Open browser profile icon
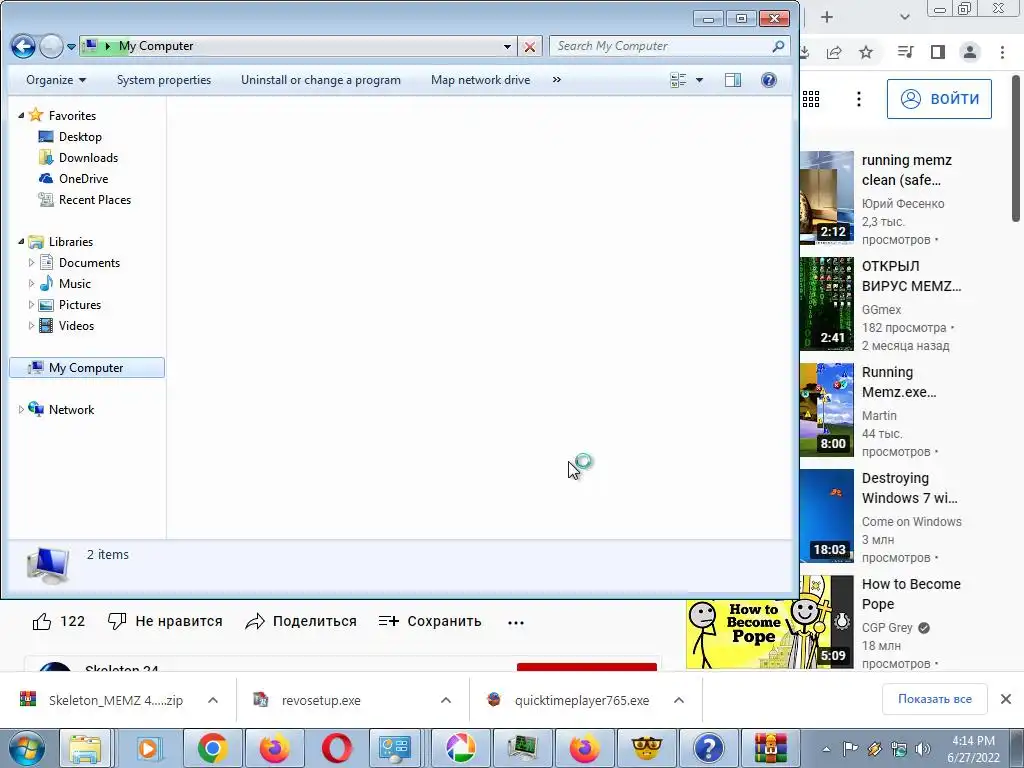1024x768 pixels. [970, 52]
